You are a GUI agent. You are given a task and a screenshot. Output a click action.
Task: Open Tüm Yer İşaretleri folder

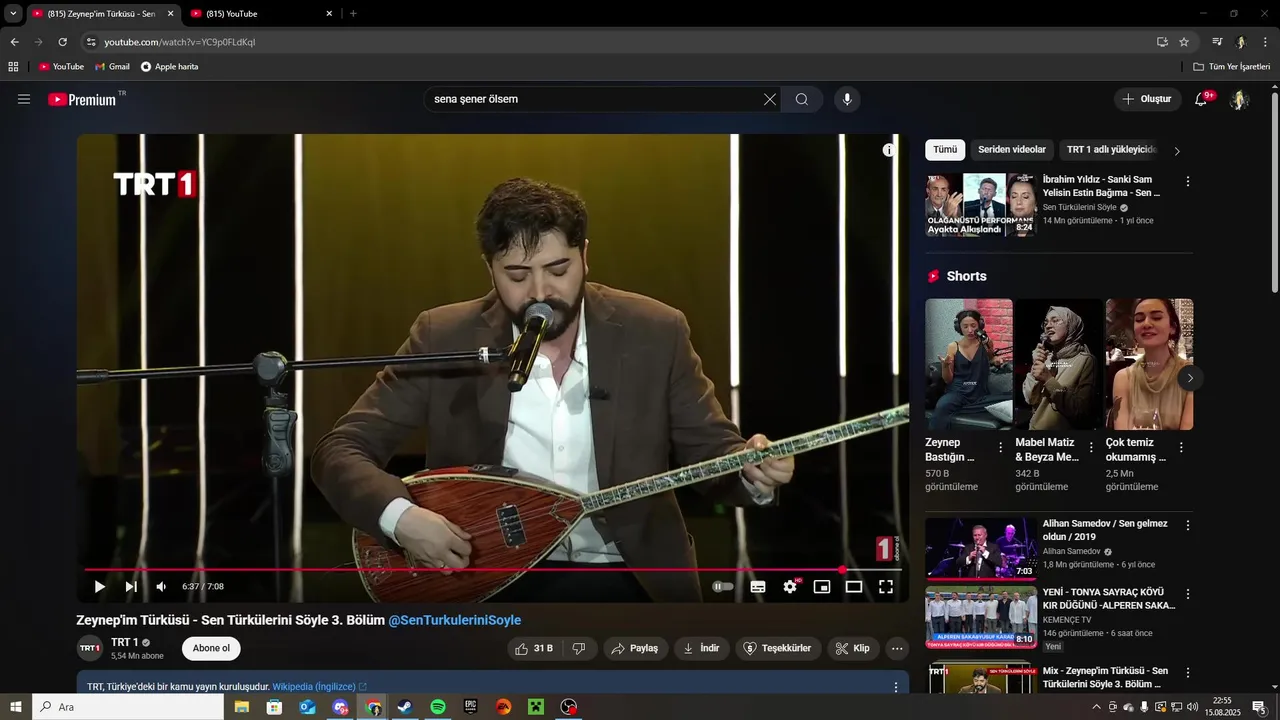(x=1231, y=67)
